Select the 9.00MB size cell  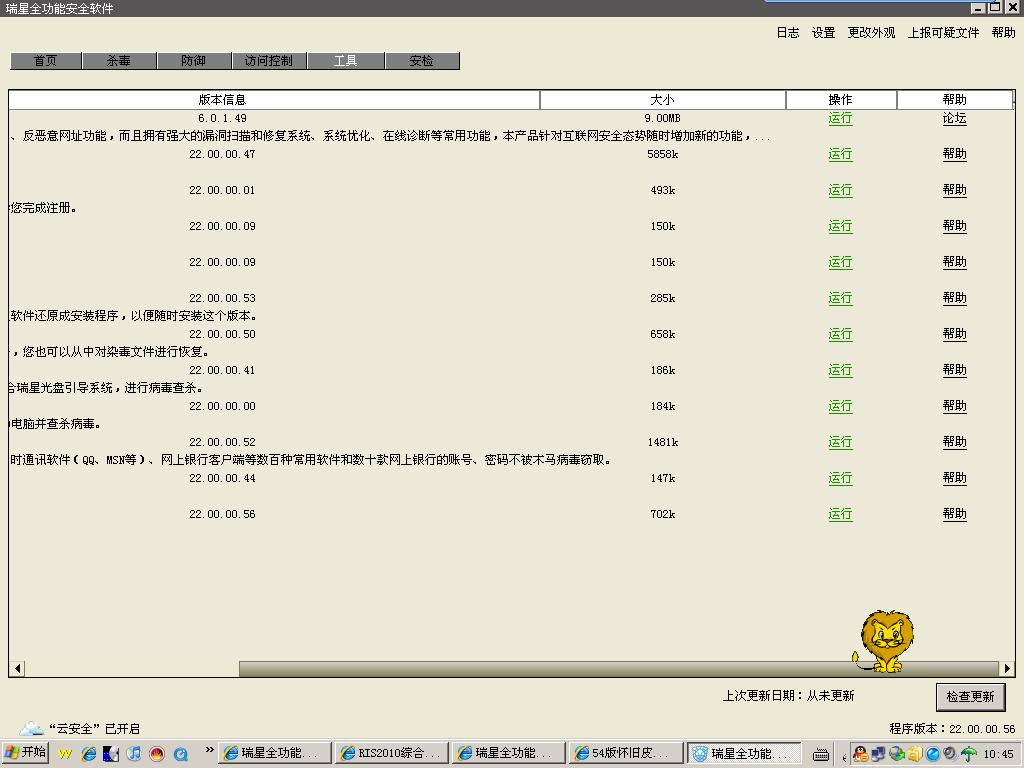[662, 118]
